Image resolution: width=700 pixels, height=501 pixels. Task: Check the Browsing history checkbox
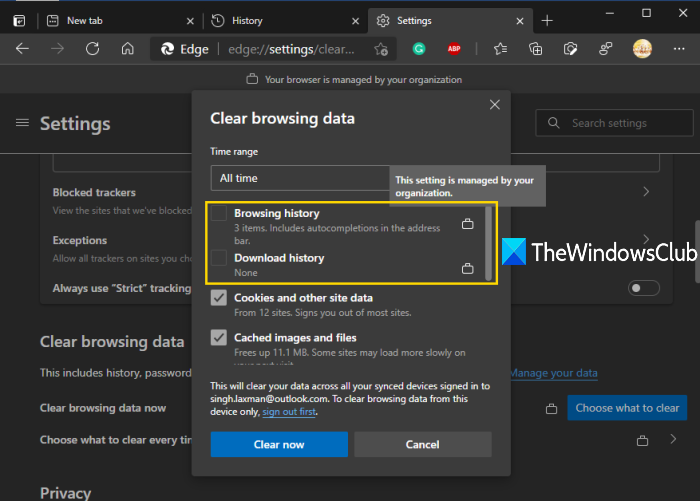click(219, 214)
